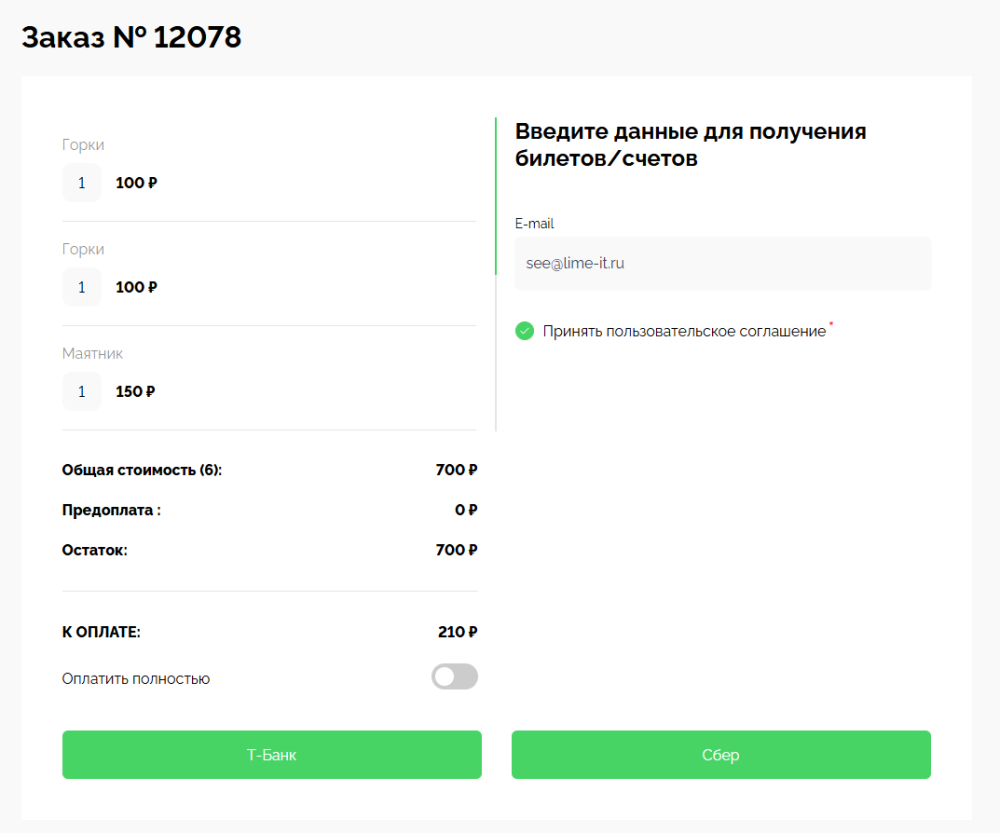1000x833 pixels.
Task: Click the К ОПЛАТЕ amount 210 ₽
Action: [x=457, y=632]
